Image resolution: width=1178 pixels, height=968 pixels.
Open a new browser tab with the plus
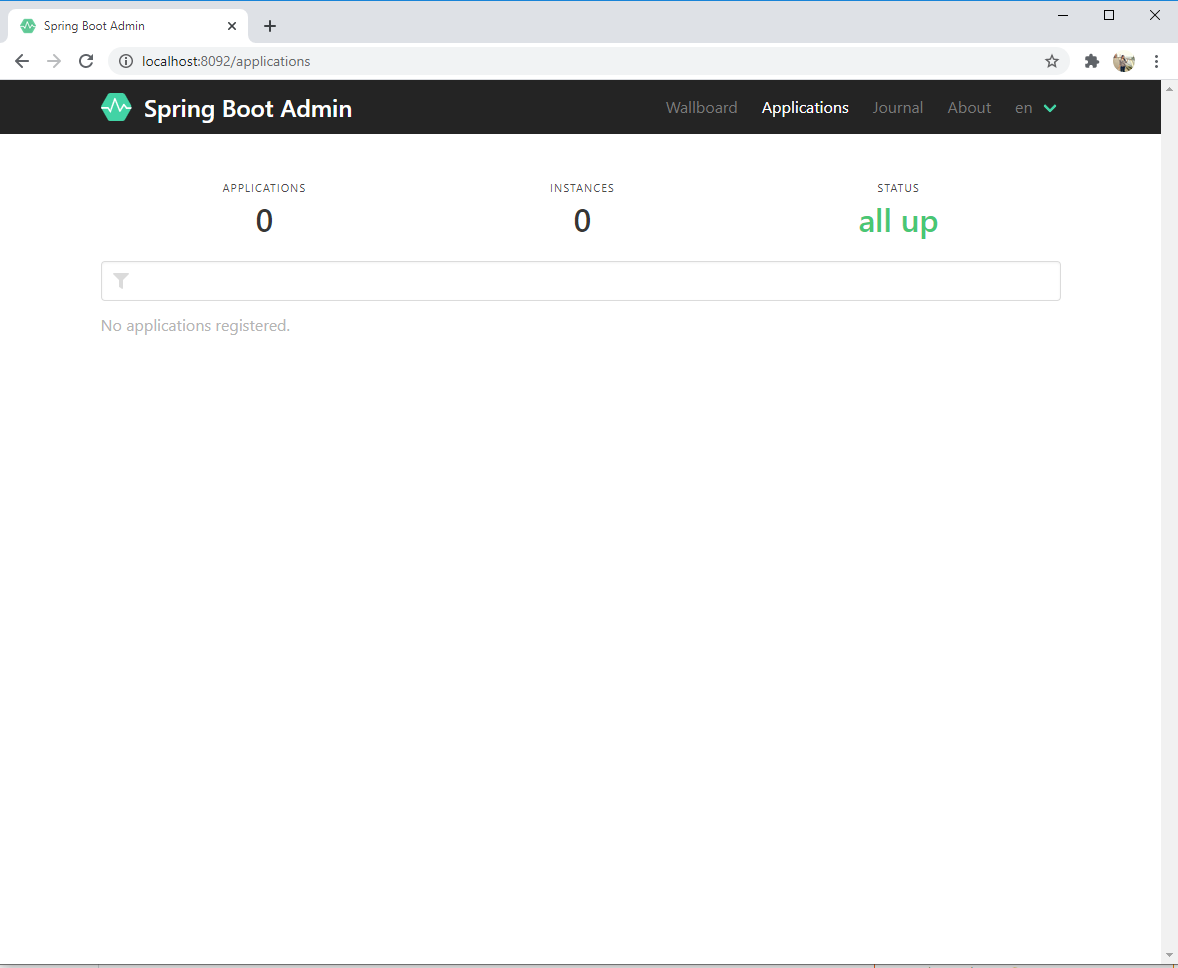269,25
